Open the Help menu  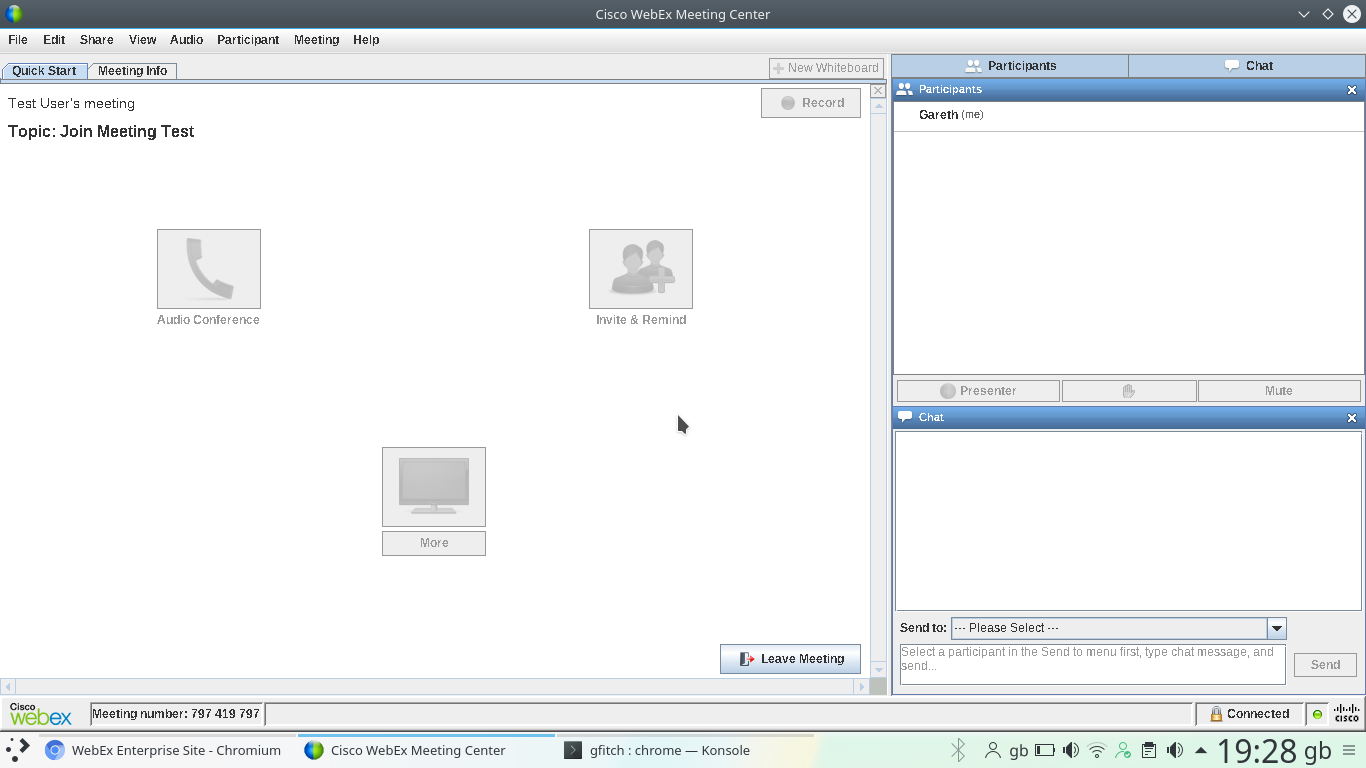pyautogui.click(x=366, y=40)
